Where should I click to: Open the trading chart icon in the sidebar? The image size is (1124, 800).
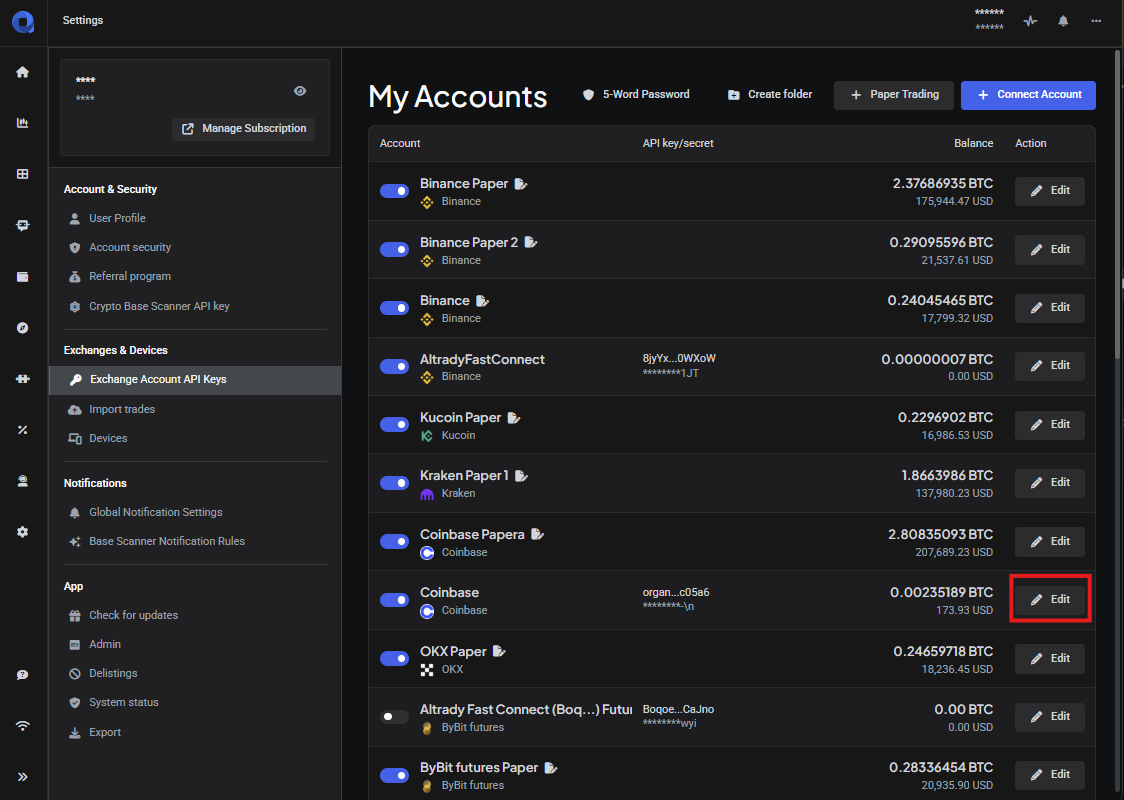[23, 123]
